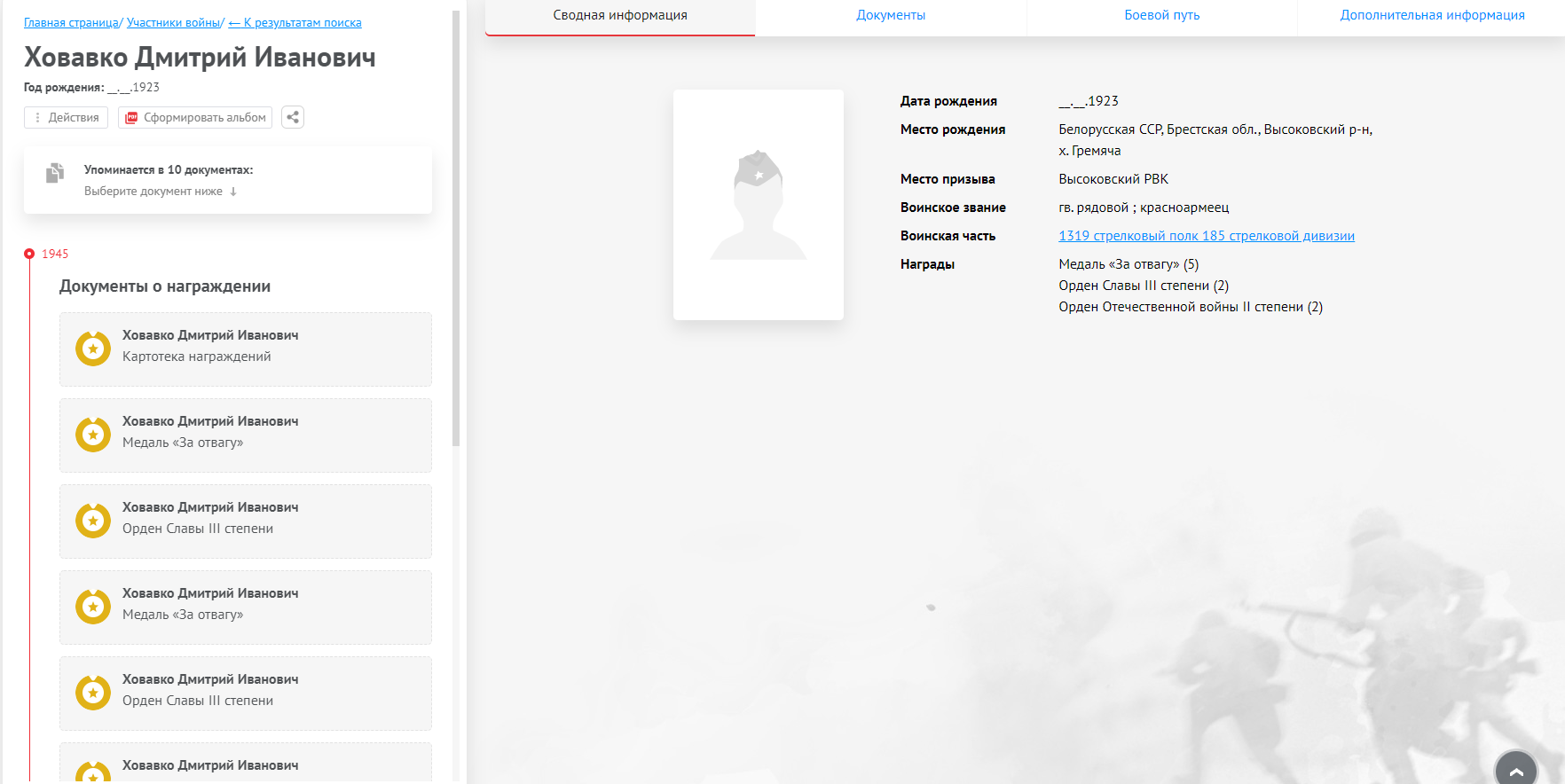Image resolution: width=1565 pixels, height=784 pixels.
Task: Open Участники войны breadcrumb link
Action: point(173,23)
